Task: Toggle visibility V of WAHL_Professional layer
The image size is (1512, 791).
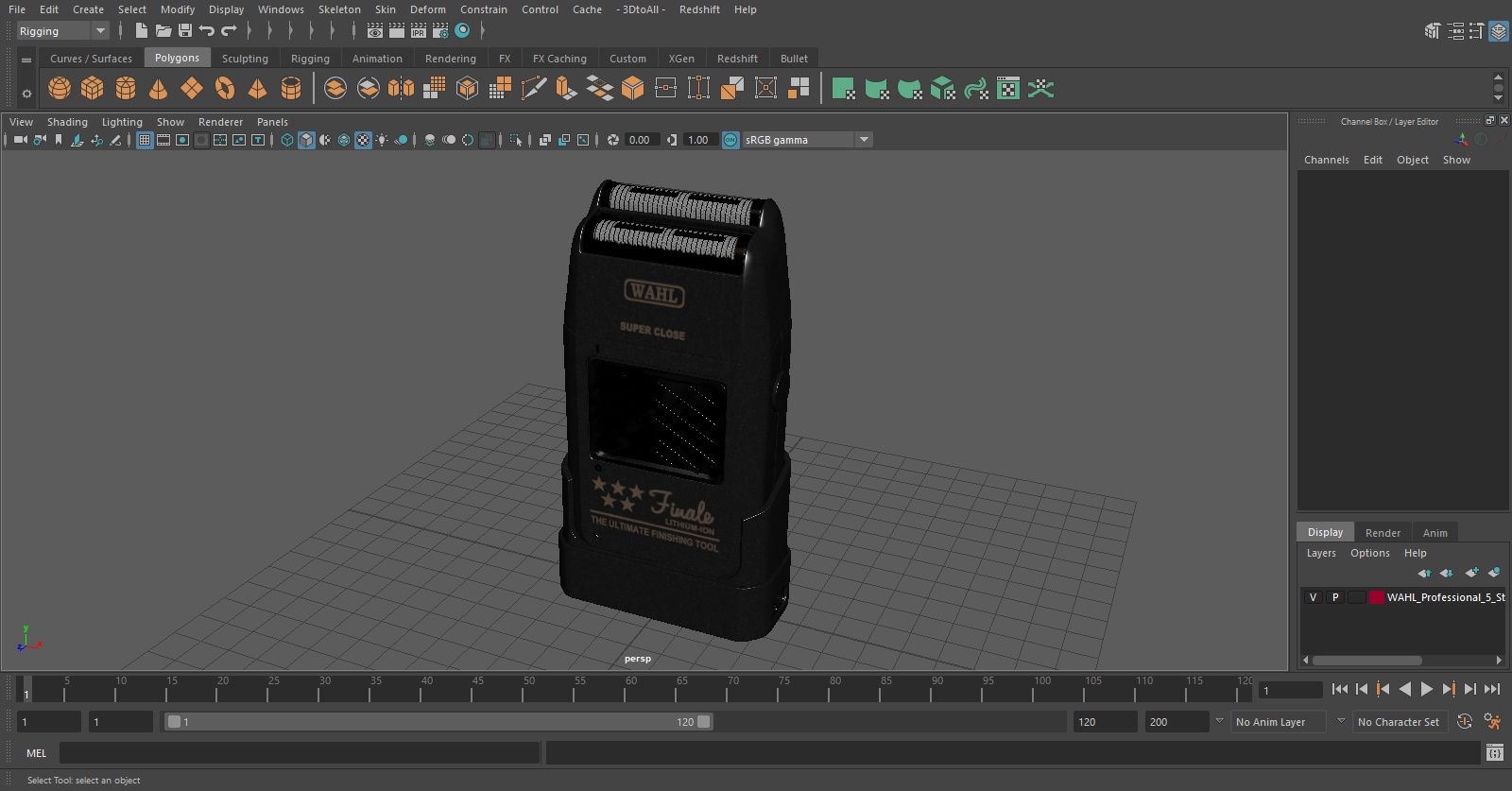Action: [1313, 597]
